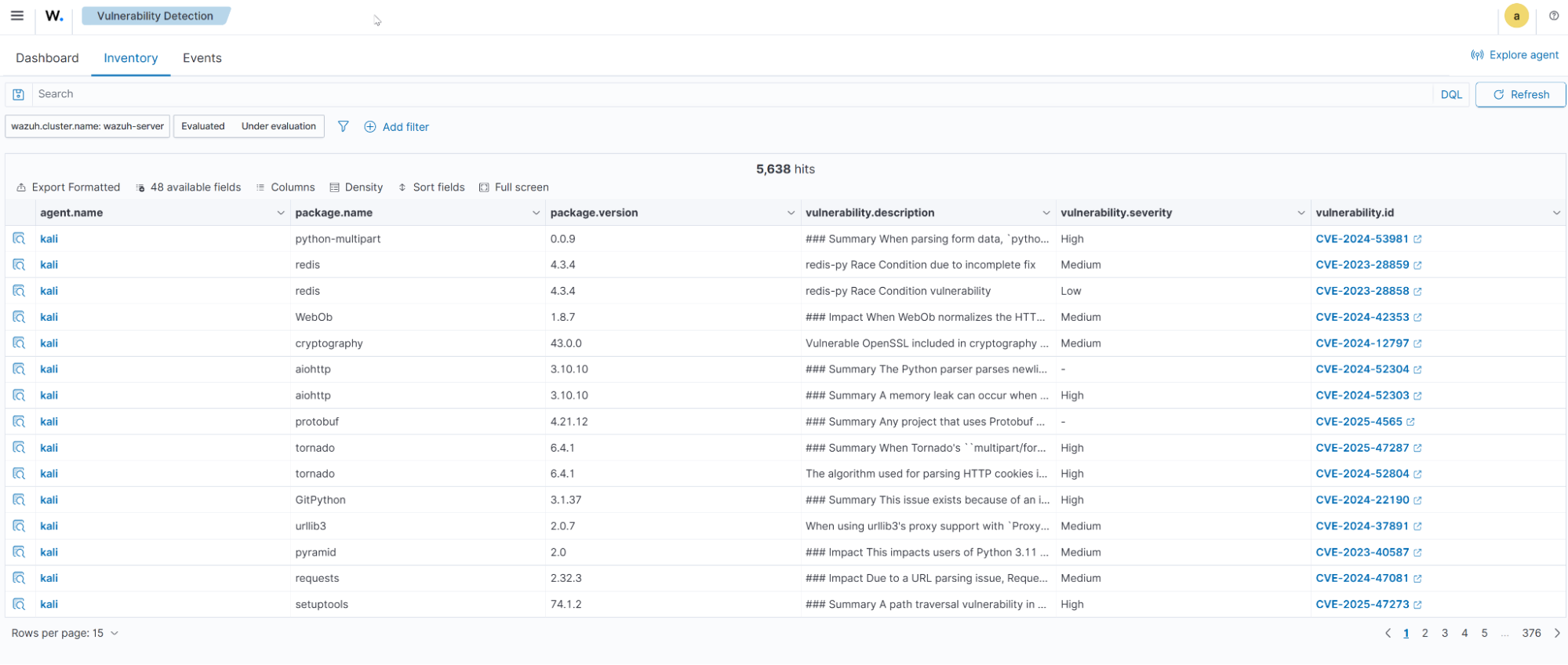Expand vulnerability.description column header menu

[1046, 213]
